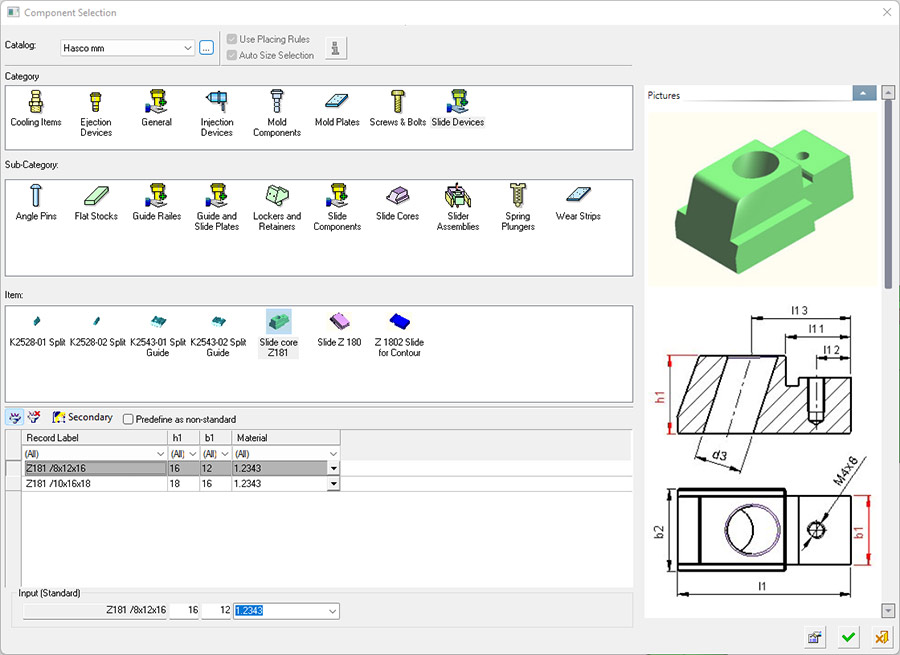Click the catalog information button

(x=336, y=48)
